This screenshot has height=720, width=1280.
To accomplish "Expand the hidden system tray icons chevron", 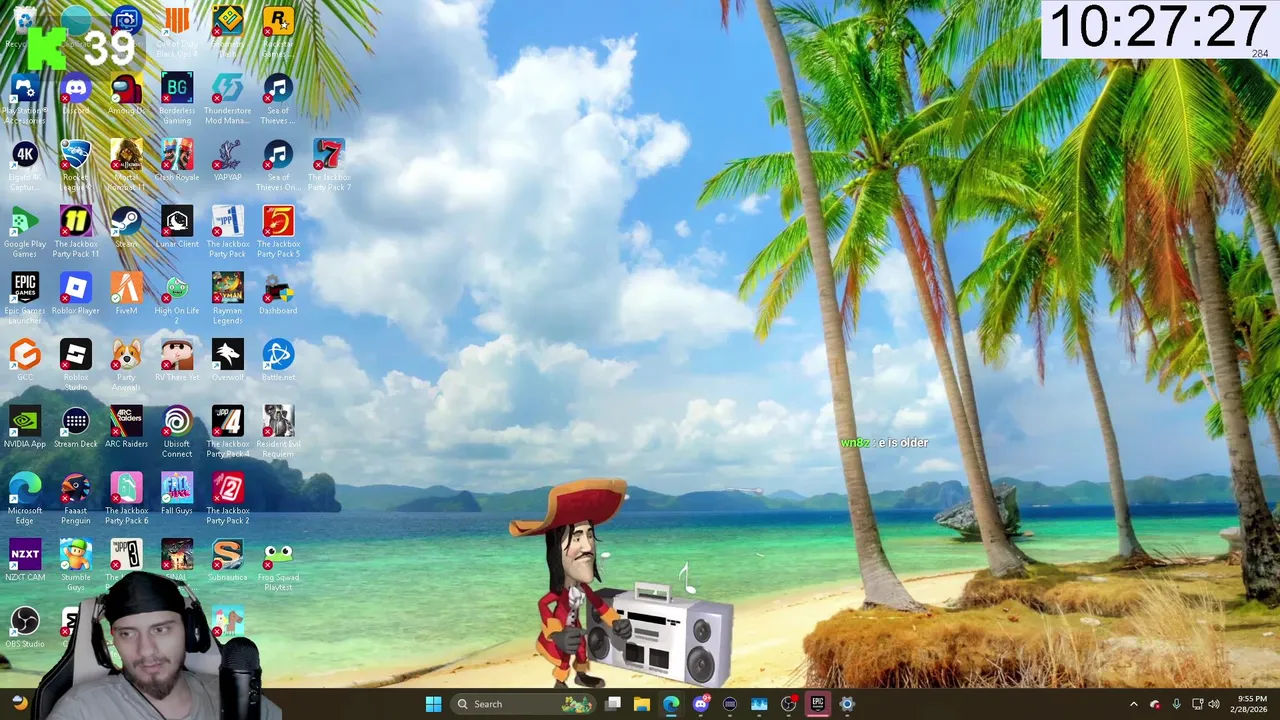I will 1133,704.
